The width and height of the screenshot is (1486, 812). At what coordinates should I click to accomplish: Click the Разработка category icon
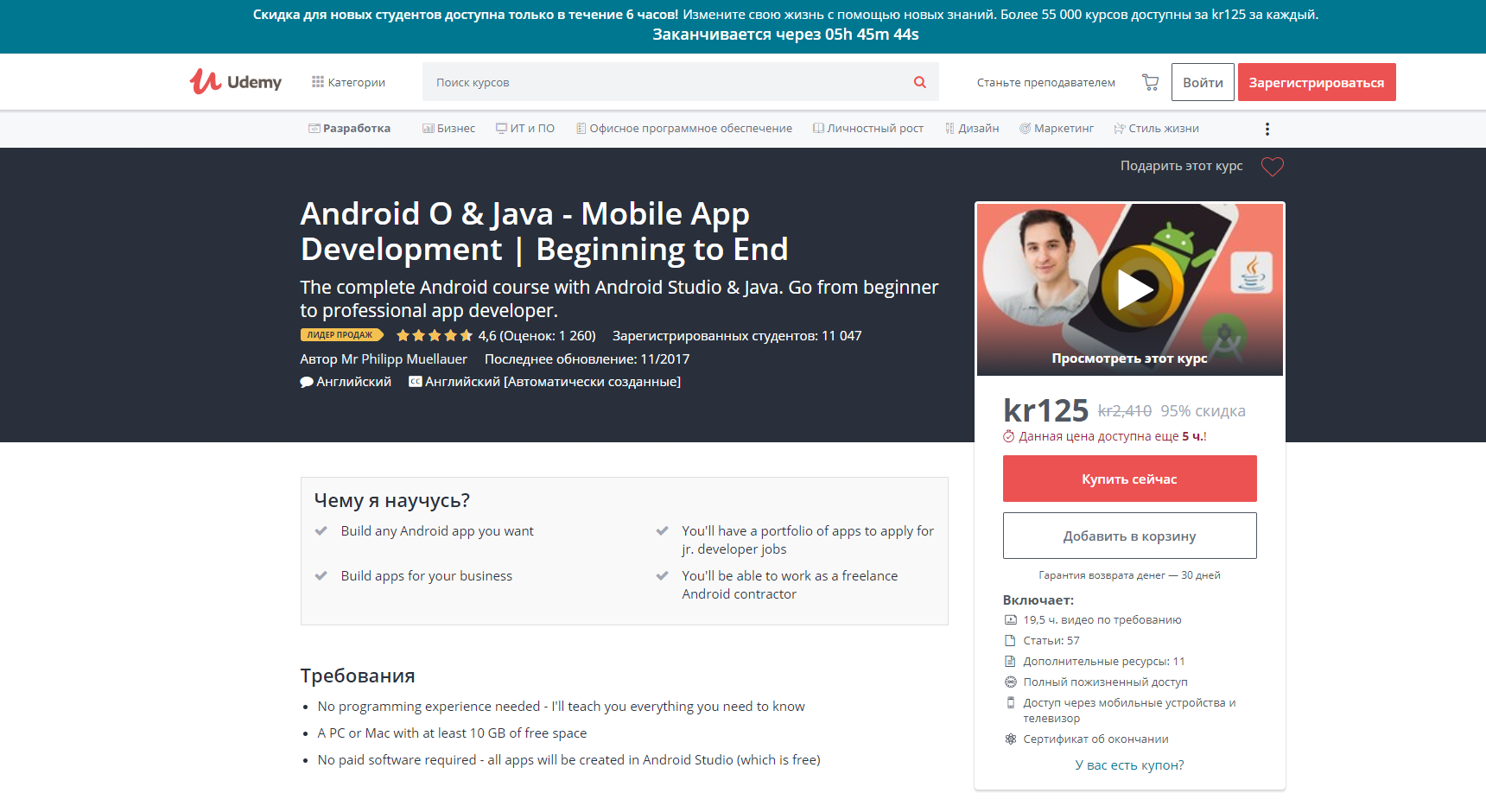coord(314,129)
